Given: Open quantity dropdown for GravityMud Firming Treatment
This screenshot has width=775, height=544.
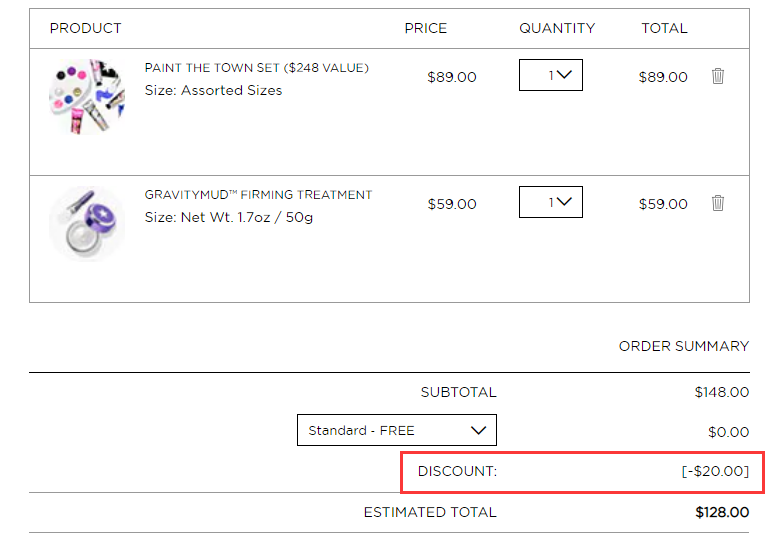Looking at the screenshot, I should pyautogui.click(x=551, y=202).
